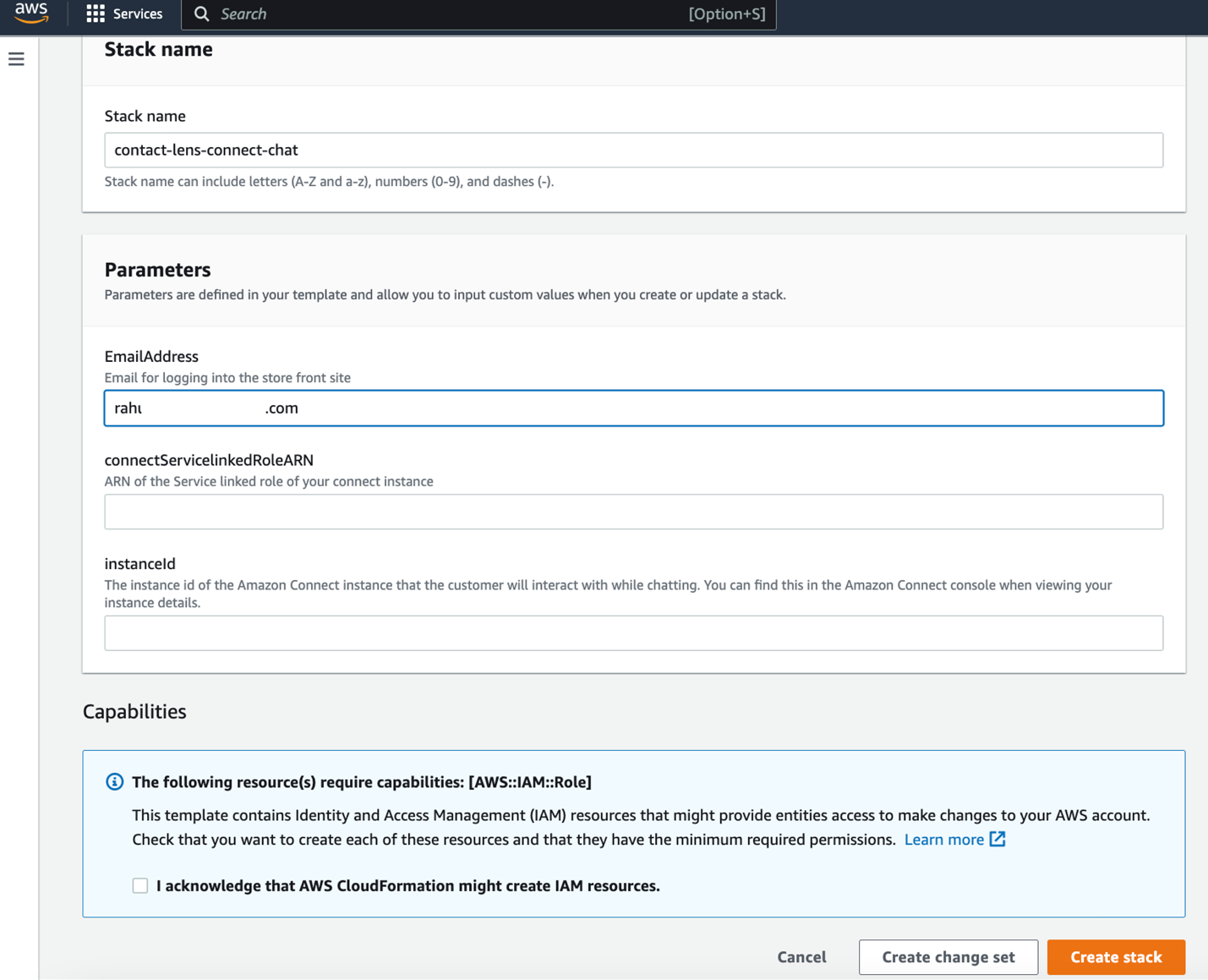Click into the EmailAddress field
Image resolution: width=1208 pixels, height=980 pixels.
click(634, 408)
